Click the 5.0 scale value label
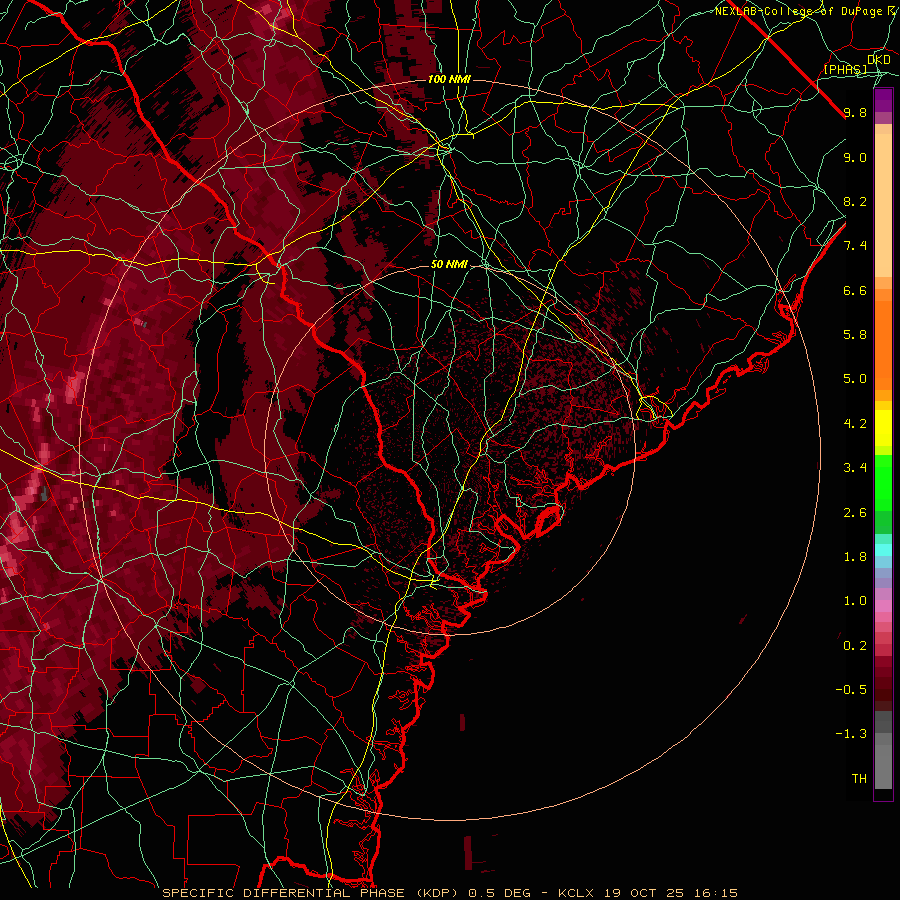Screen dimensions: 900x900 855,379
